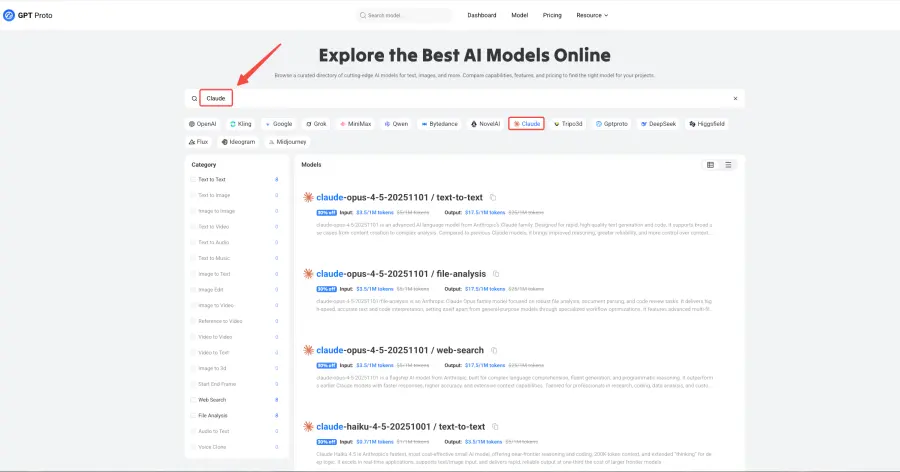Open the Dashboard nav item
Viewport: 900px width, 472px height.
[x=482, y=16]
